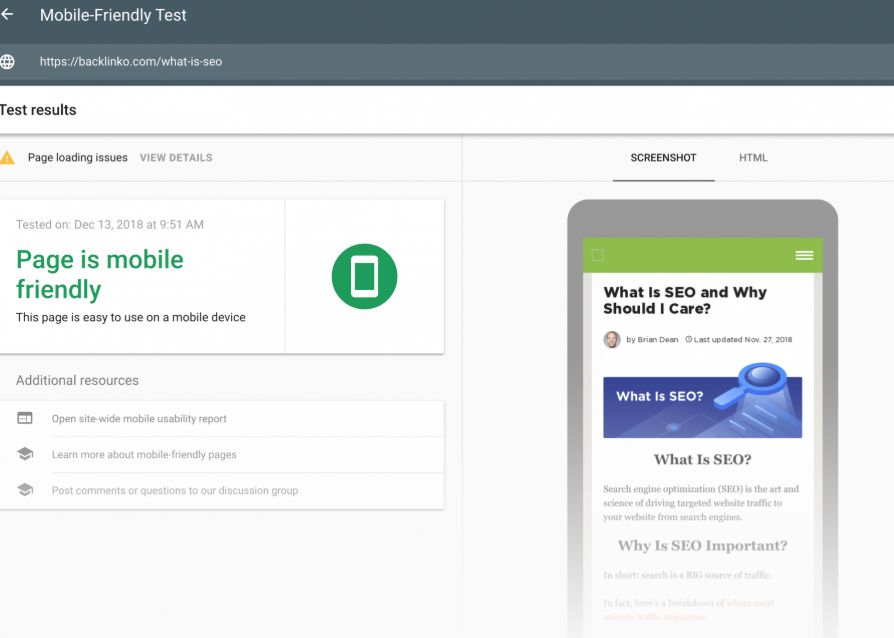Screen dimensions: 894x638
Task: Click the 'Mobile-Friendly Test' title
Action: 113,15
